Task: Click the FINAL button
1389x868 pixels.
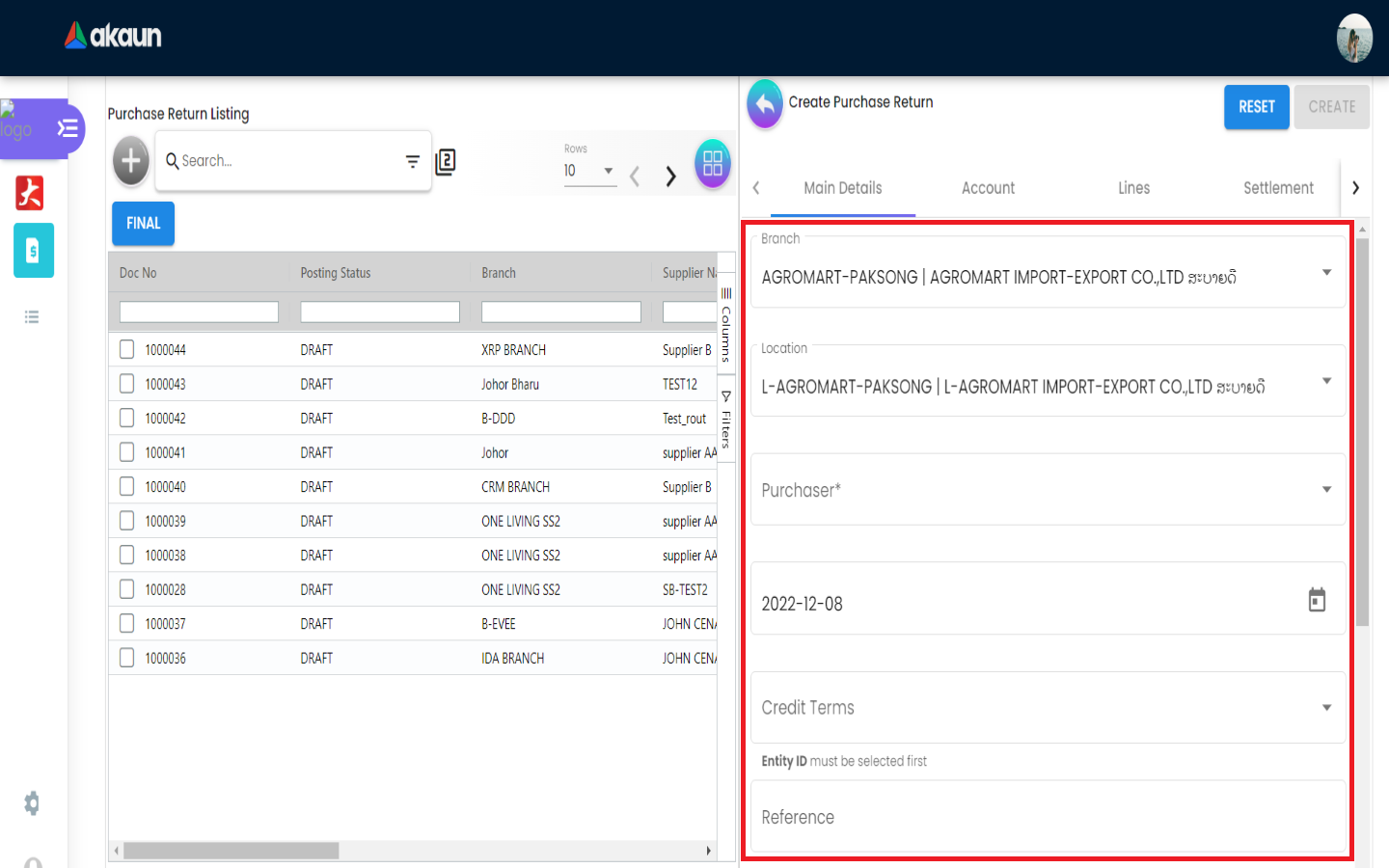Action: pyautogui.click(x=143, y=224)
